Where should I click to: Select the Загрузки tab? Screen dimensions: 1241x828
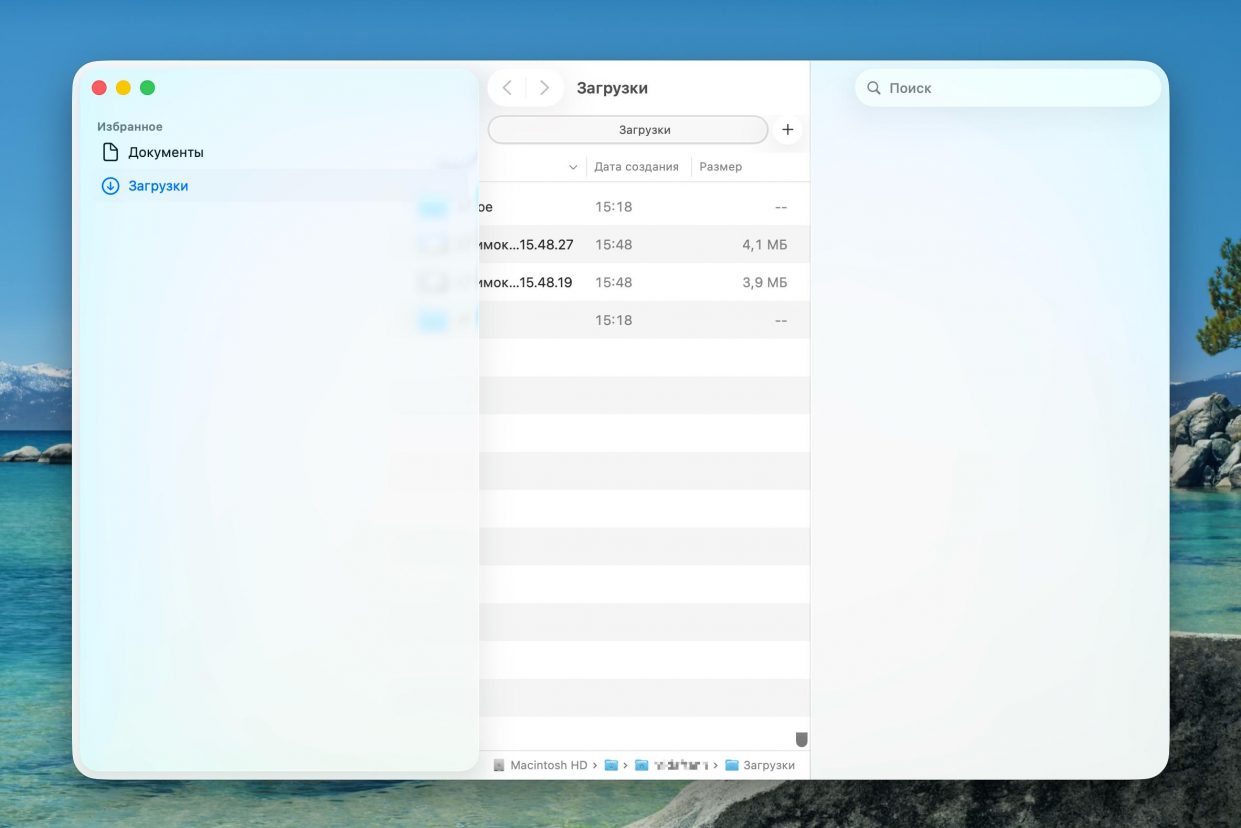[x=628, y=130]
